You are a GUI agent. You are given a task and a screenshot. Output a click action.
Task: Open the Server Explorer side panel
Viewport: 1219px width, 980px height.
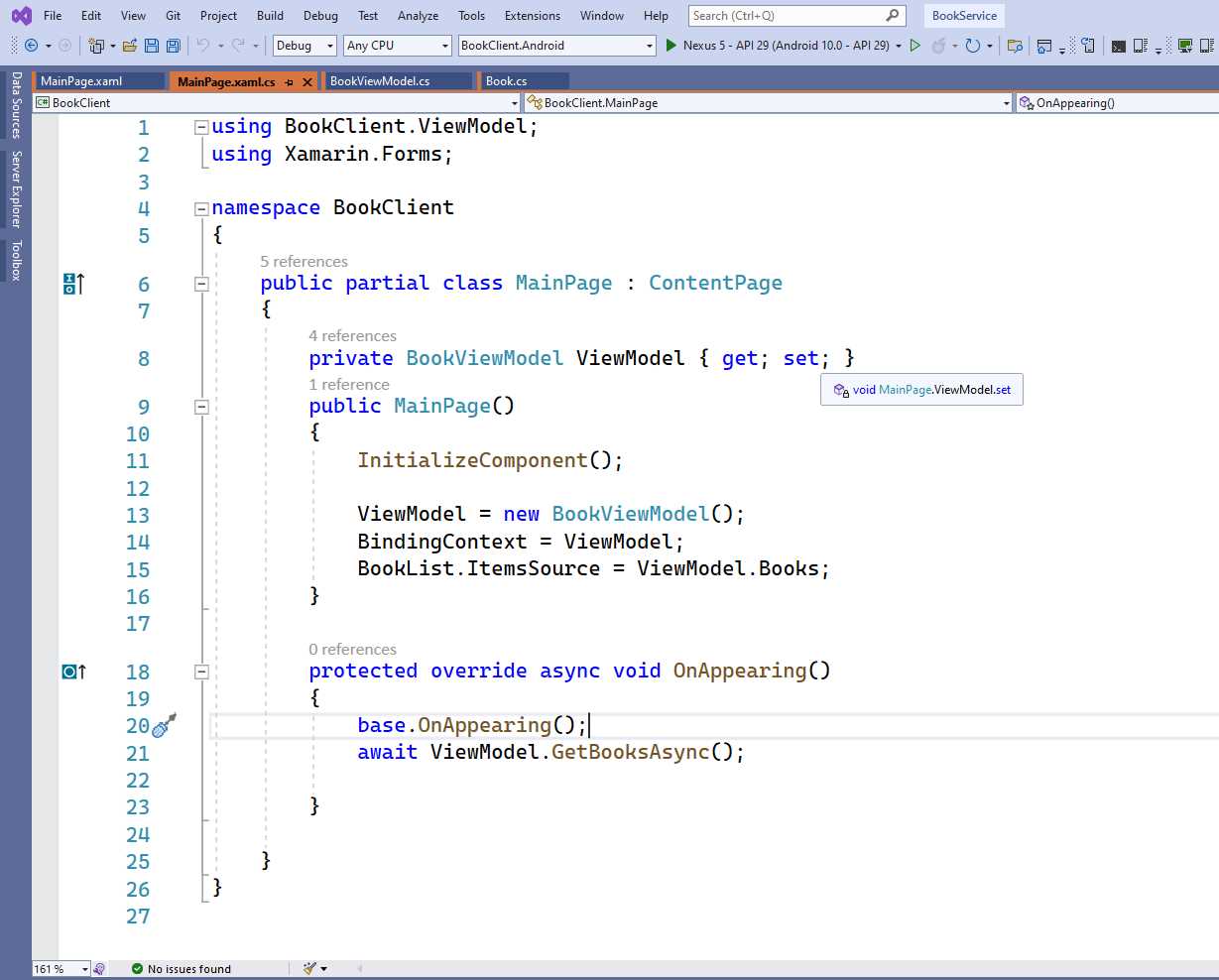[x=16, y=189]
